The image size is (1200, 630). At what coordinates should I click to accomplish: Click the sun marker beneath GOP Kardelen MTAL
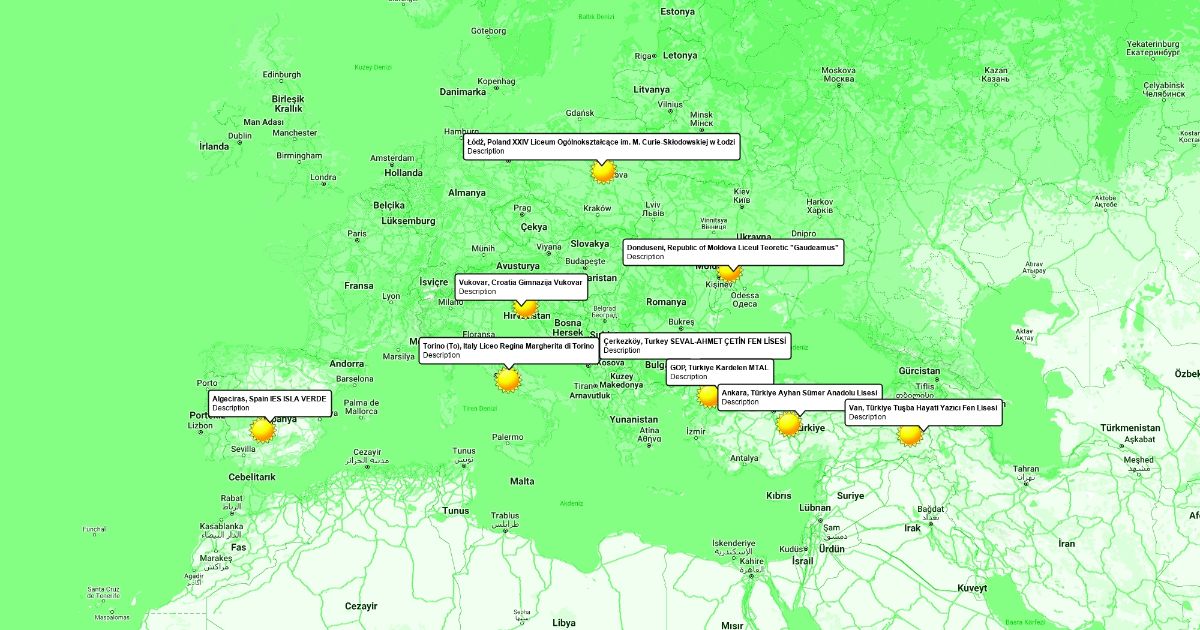tap(708, 396)
